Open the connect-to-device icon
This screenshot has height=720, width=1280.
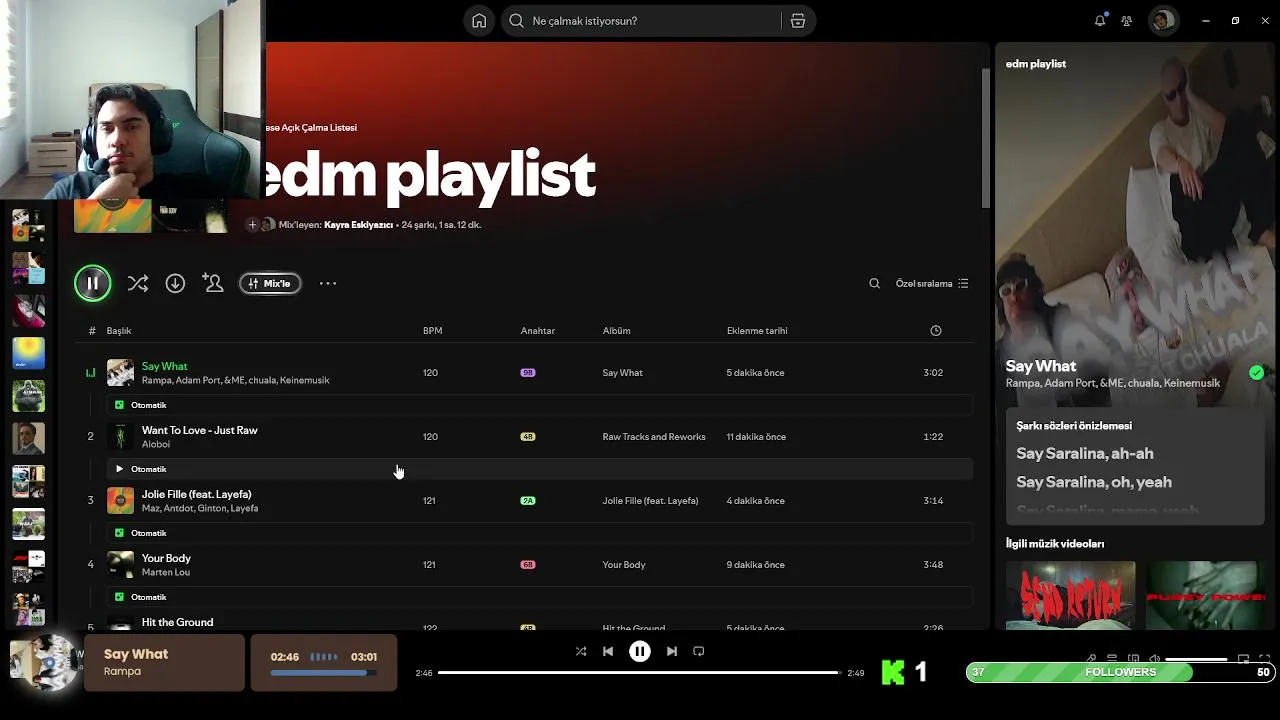pyautogui.click(x=1133, y=659)
